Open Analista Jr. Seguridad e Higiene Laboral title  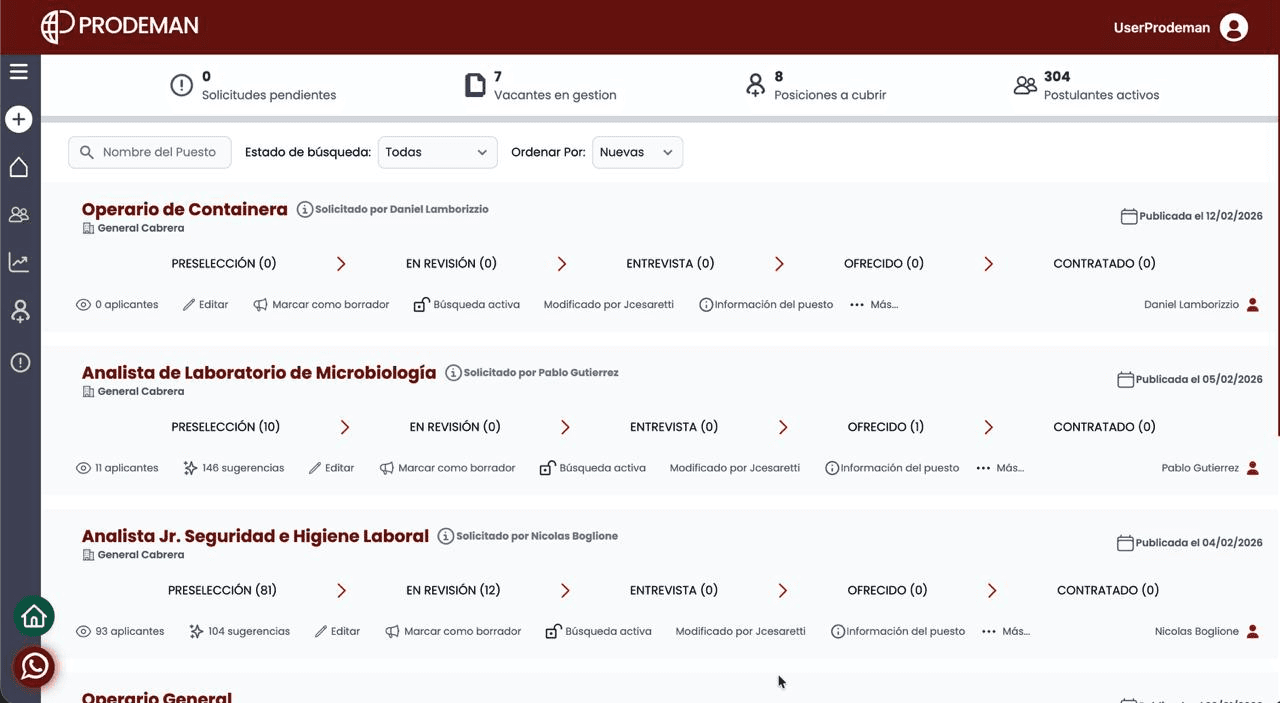pos(255,536)
